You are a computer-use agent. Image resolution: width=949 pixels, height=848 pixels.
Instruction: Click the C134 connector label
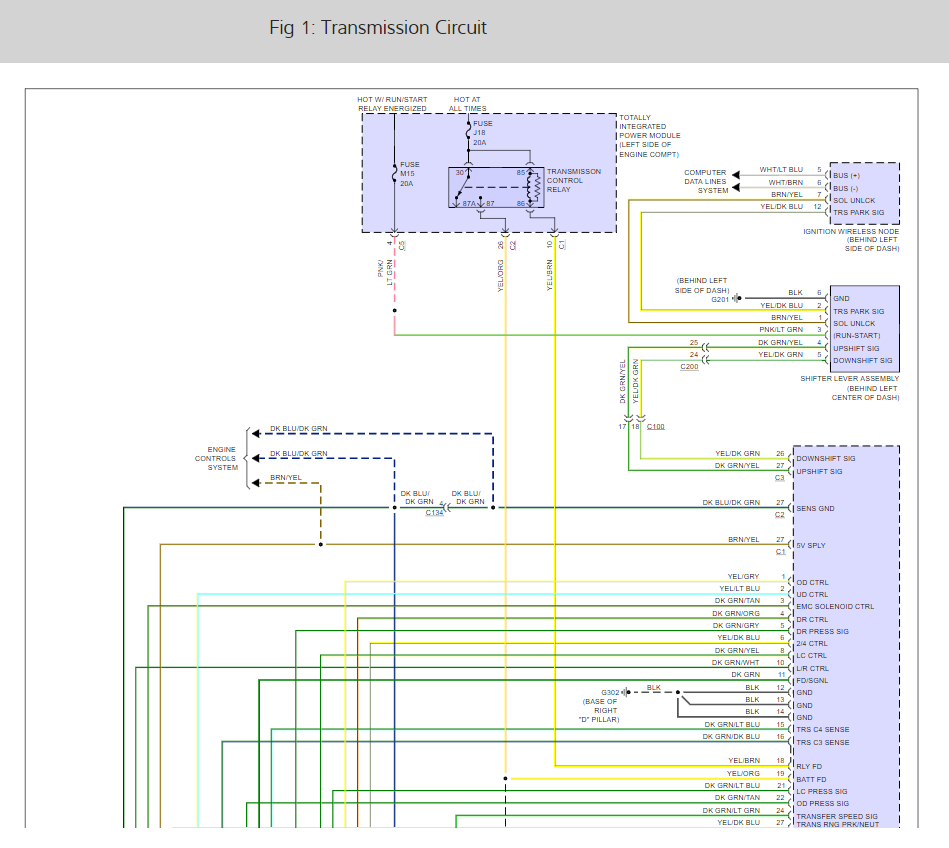[x=434, y=513]
